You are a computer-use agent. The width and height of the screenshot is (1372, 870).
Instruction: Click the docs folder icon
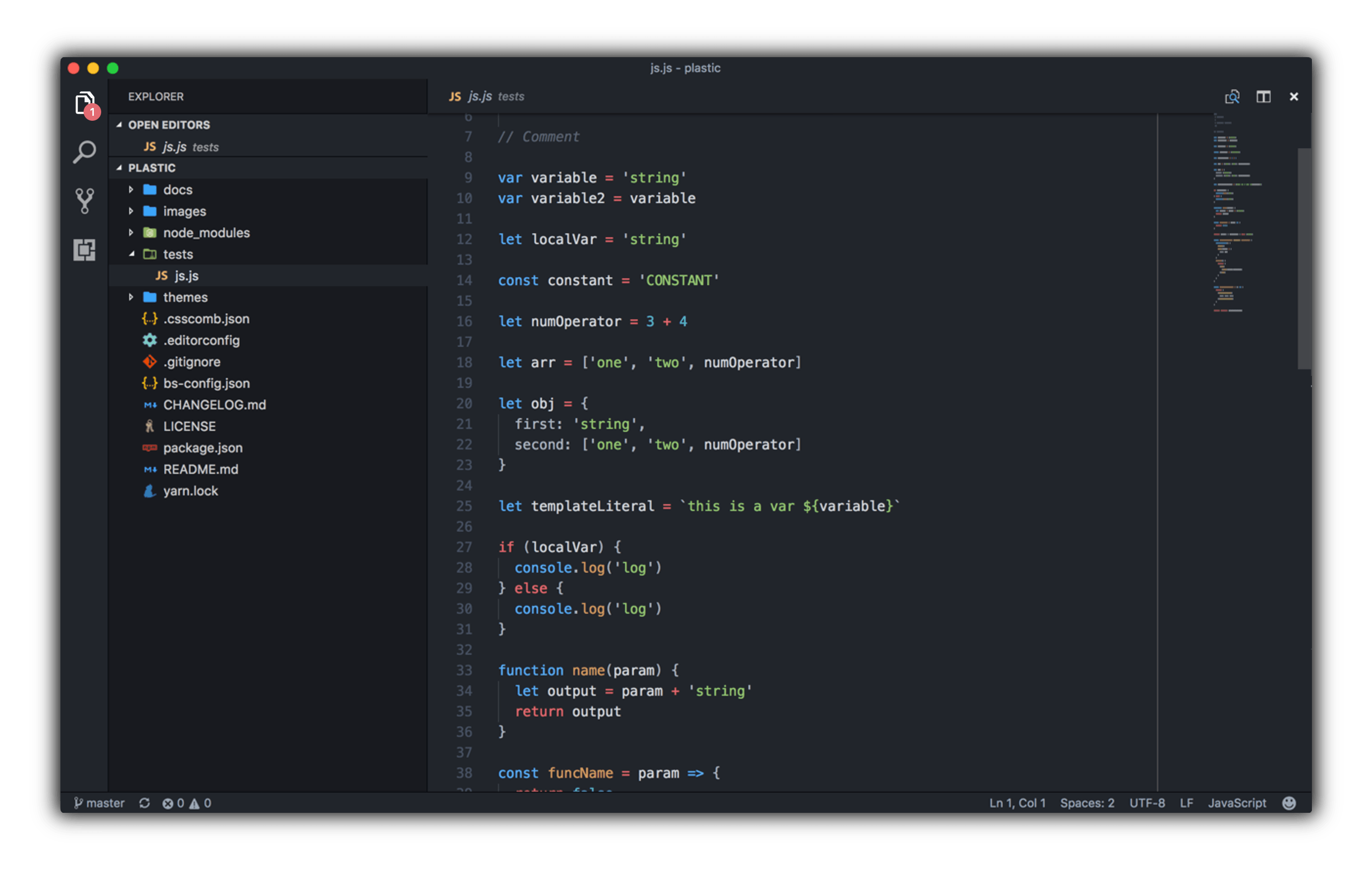click(x=150, y=190)
